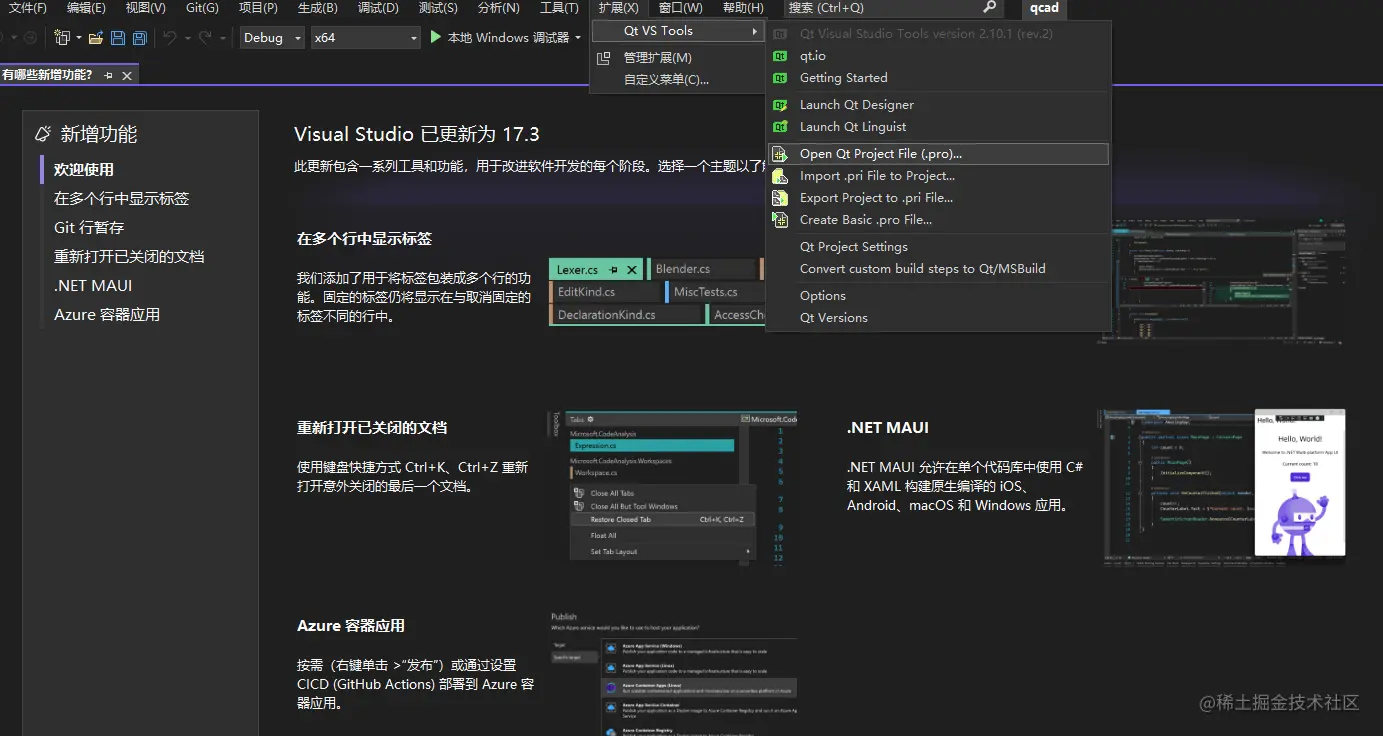Click the qt.io entry with Qt logo
Viewport: 1383px width, 736px height.
pyautogui.click(x=938, y=56)
